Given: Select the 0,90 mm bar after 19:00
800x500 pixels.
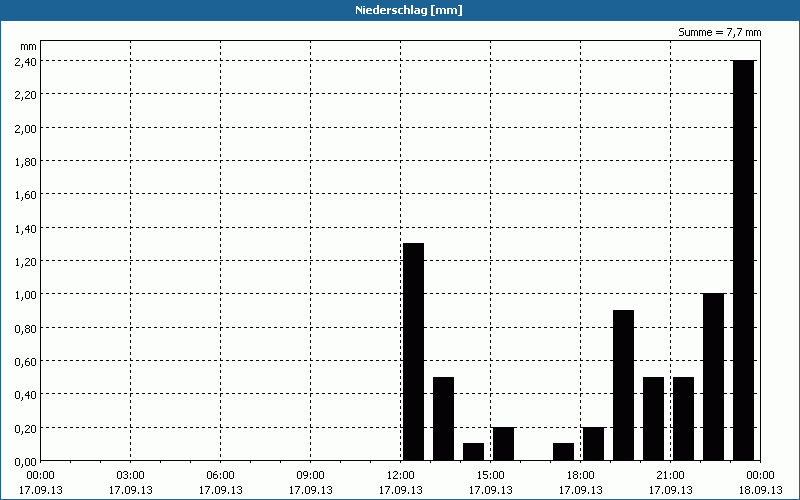Looking at the screenshot, I should [623, 385].
